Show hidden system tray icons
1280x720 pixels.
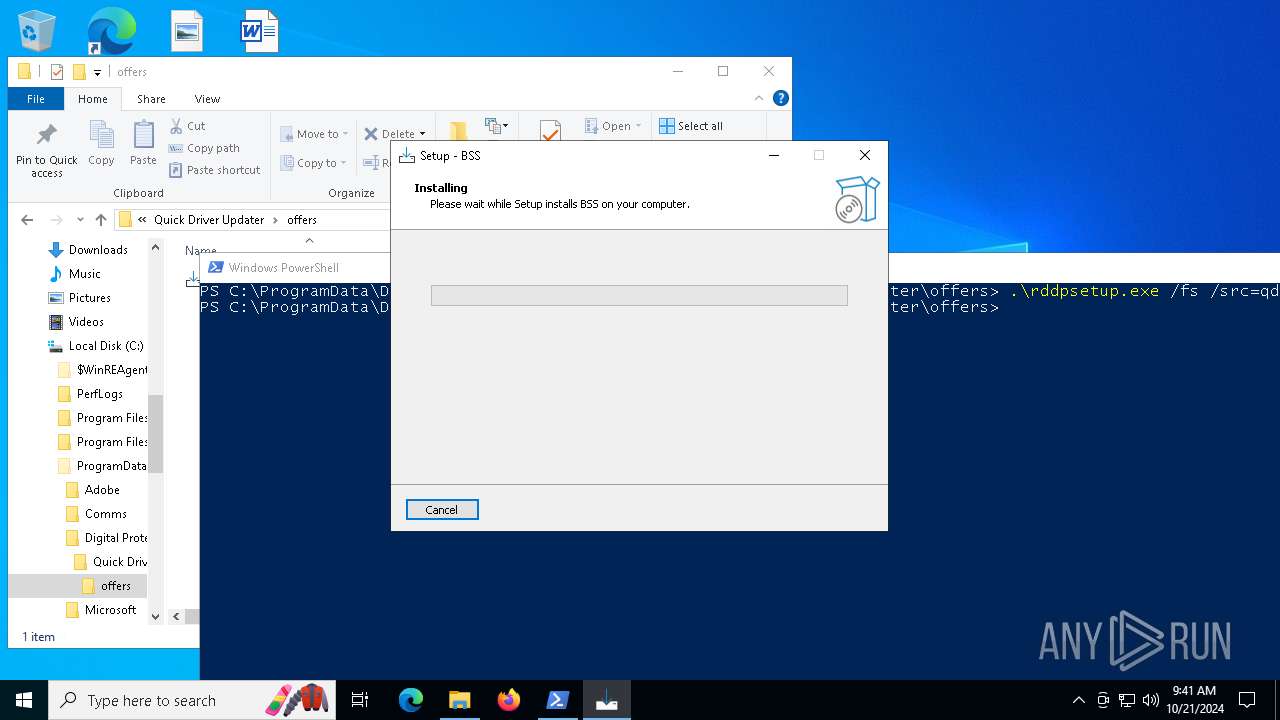(1078, 700)
